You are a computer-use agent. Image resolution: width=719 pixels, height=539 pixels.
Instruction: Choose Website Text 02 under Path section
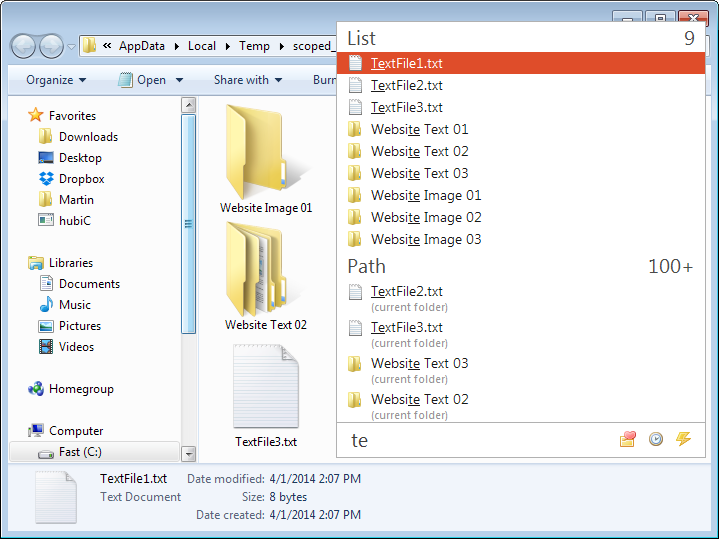[x=520, y=406]
